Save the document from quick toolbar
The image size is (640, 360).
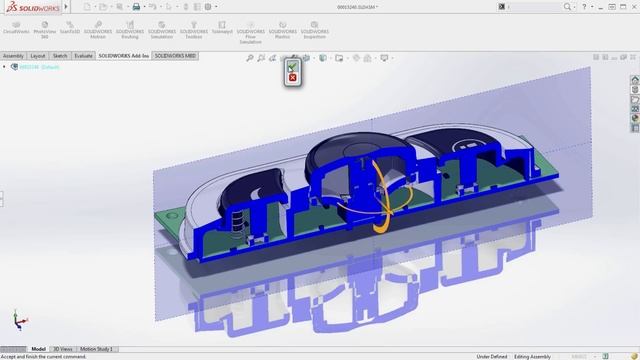click(120, 7)
